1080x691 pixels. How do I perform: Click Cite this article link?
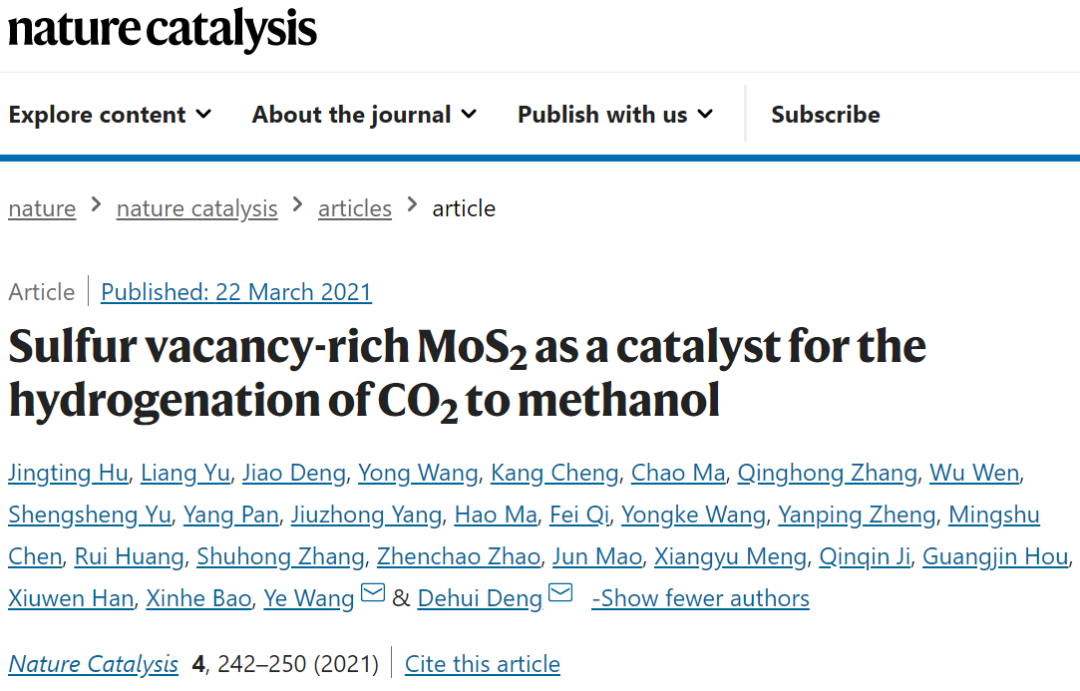482,664
